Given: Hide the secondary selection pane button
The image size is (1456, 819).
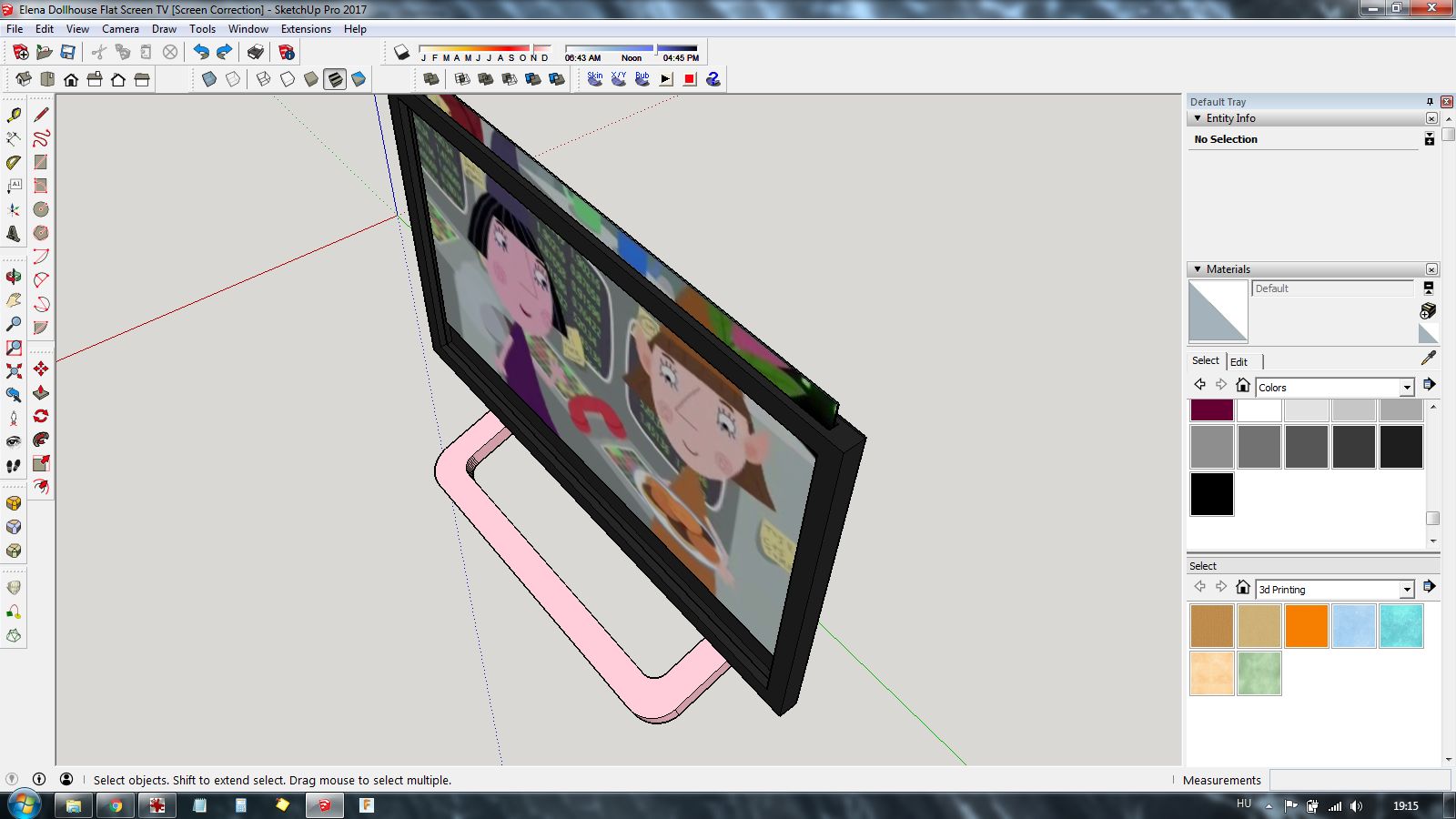Looking at the screenshot, I should 1429,288.
